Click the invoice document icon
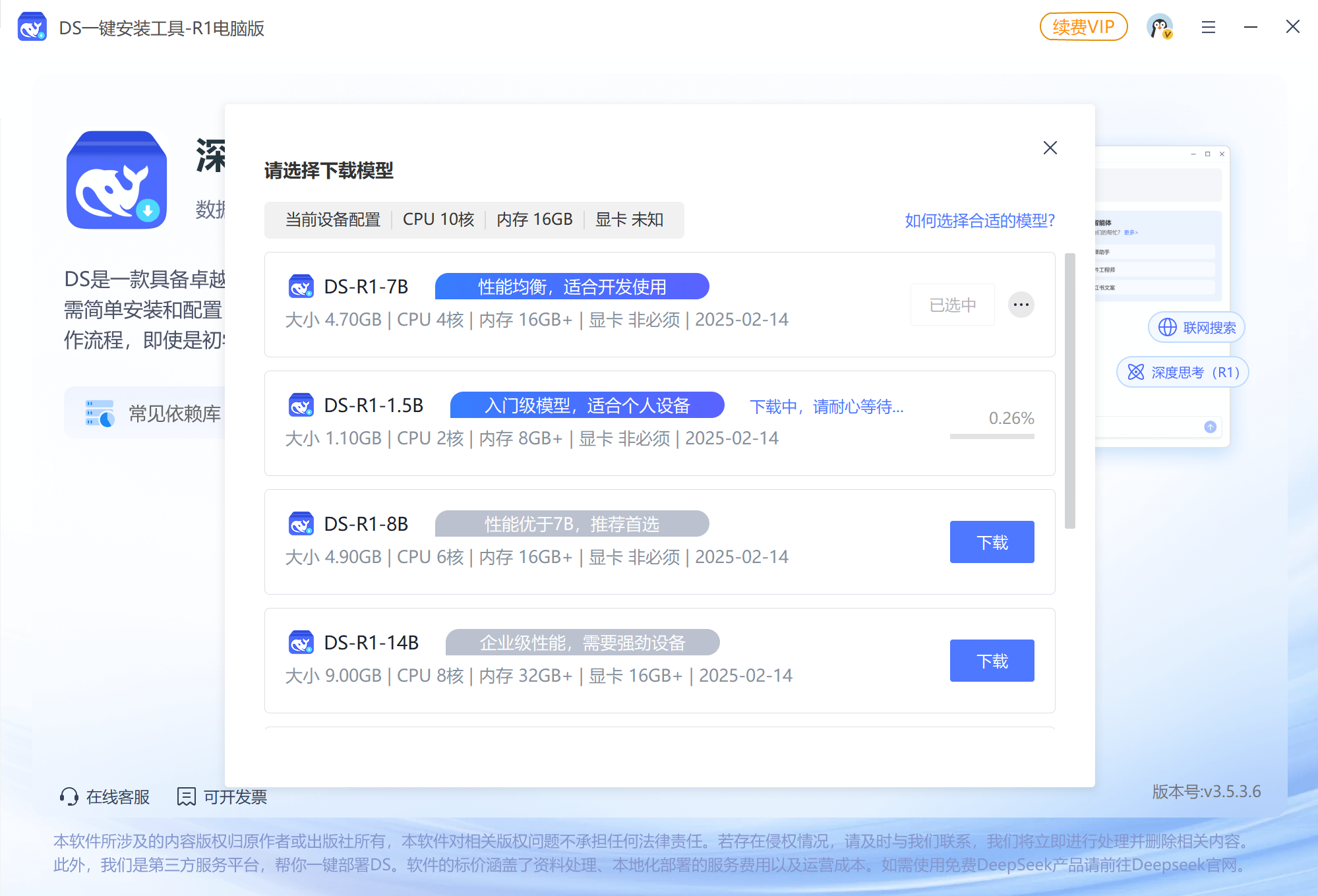 (x=187, y=796)
